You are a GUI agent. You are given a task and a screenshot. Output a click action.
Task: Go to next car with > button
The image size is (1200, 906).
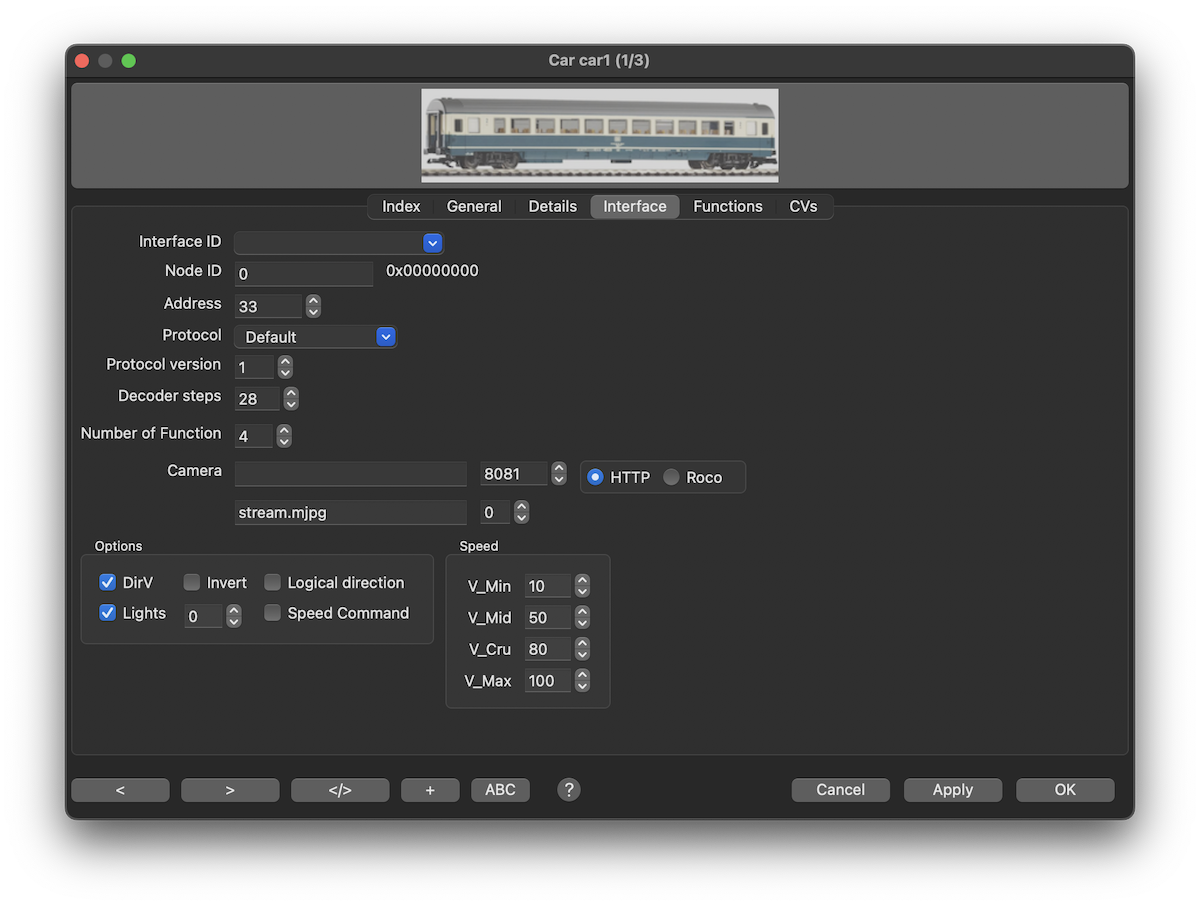[x=230, y=790]
